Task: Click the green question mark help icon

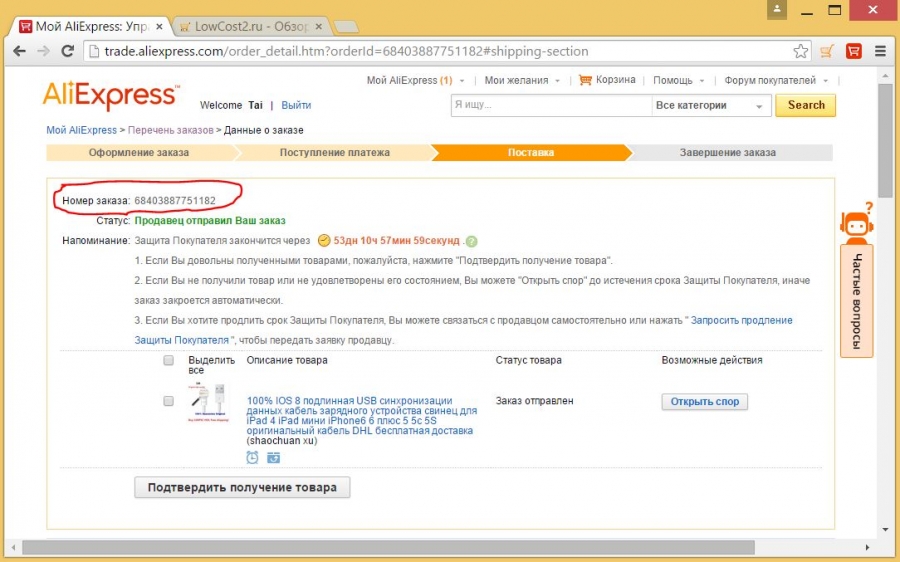Action: pyautogui.click(x=471, y=241)
